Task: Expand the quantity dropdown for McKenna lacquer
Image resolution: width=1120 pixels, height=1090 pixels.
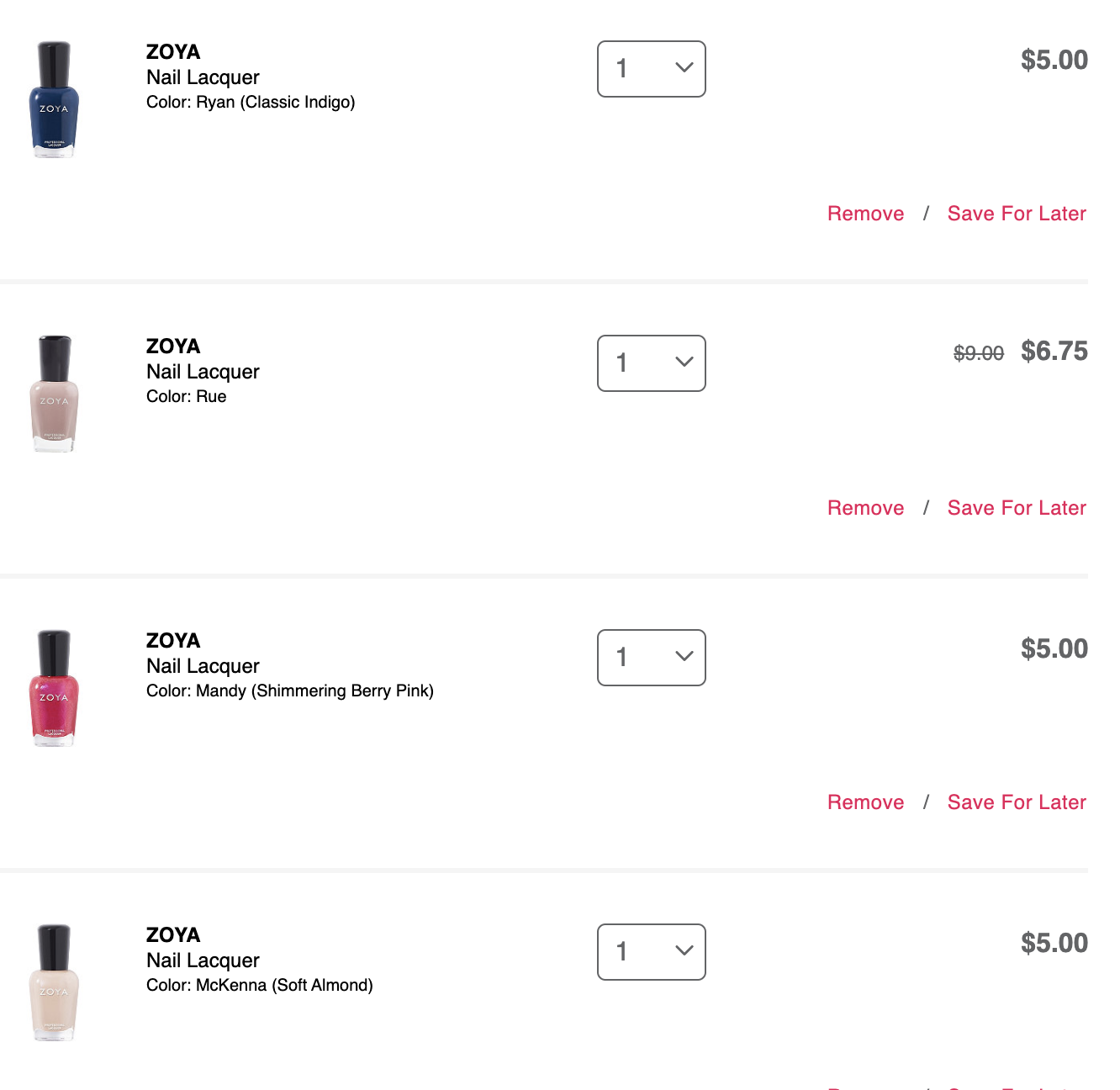Action: tap(652, 952)
